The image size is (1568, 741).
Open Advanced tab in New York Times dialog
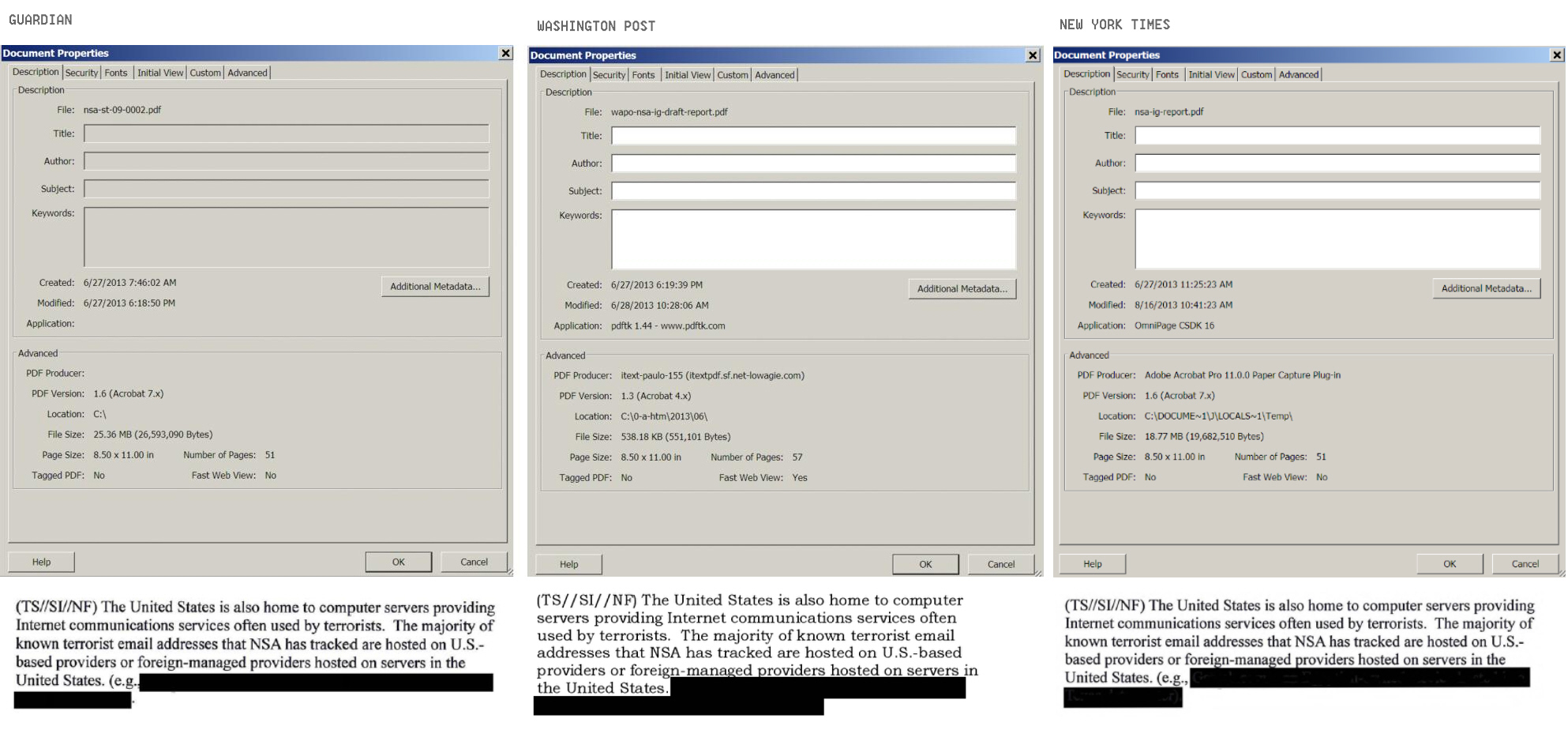pos(1299,74)
